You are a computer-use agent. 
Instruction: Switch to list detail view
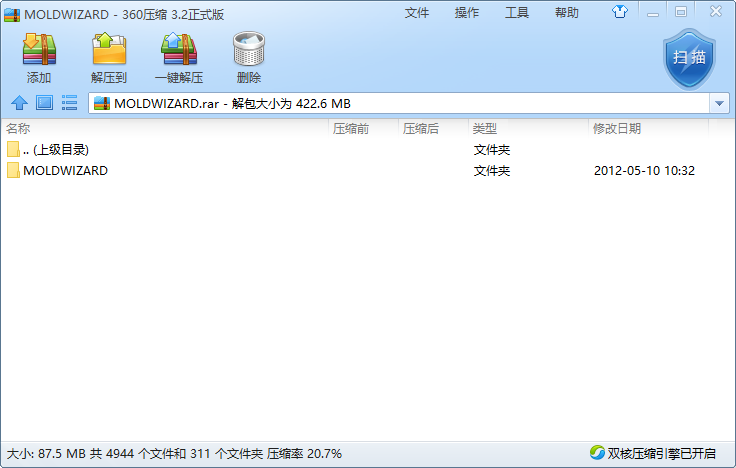69,103
